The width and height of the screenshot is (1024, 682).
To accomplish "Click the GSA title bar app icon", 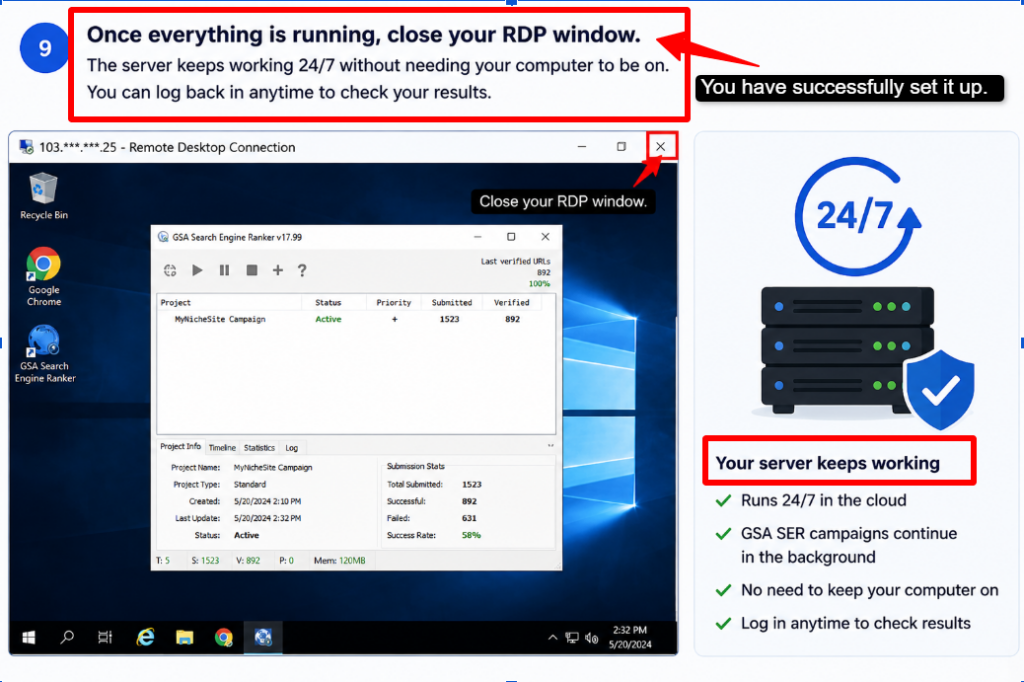I will (x=163, y=237).
